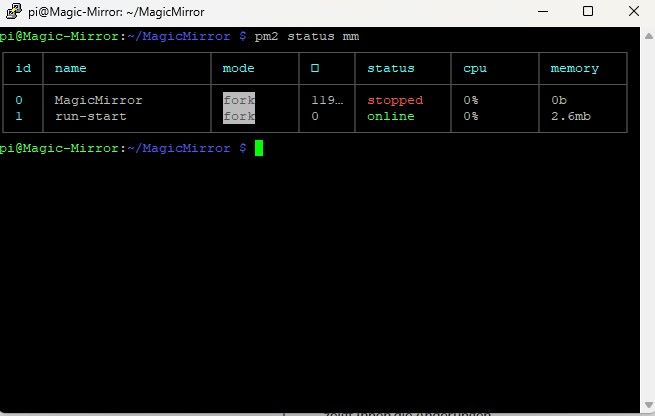Click the red 'stopped' status text
655x416 pixels.
click(x=395, y=100)
